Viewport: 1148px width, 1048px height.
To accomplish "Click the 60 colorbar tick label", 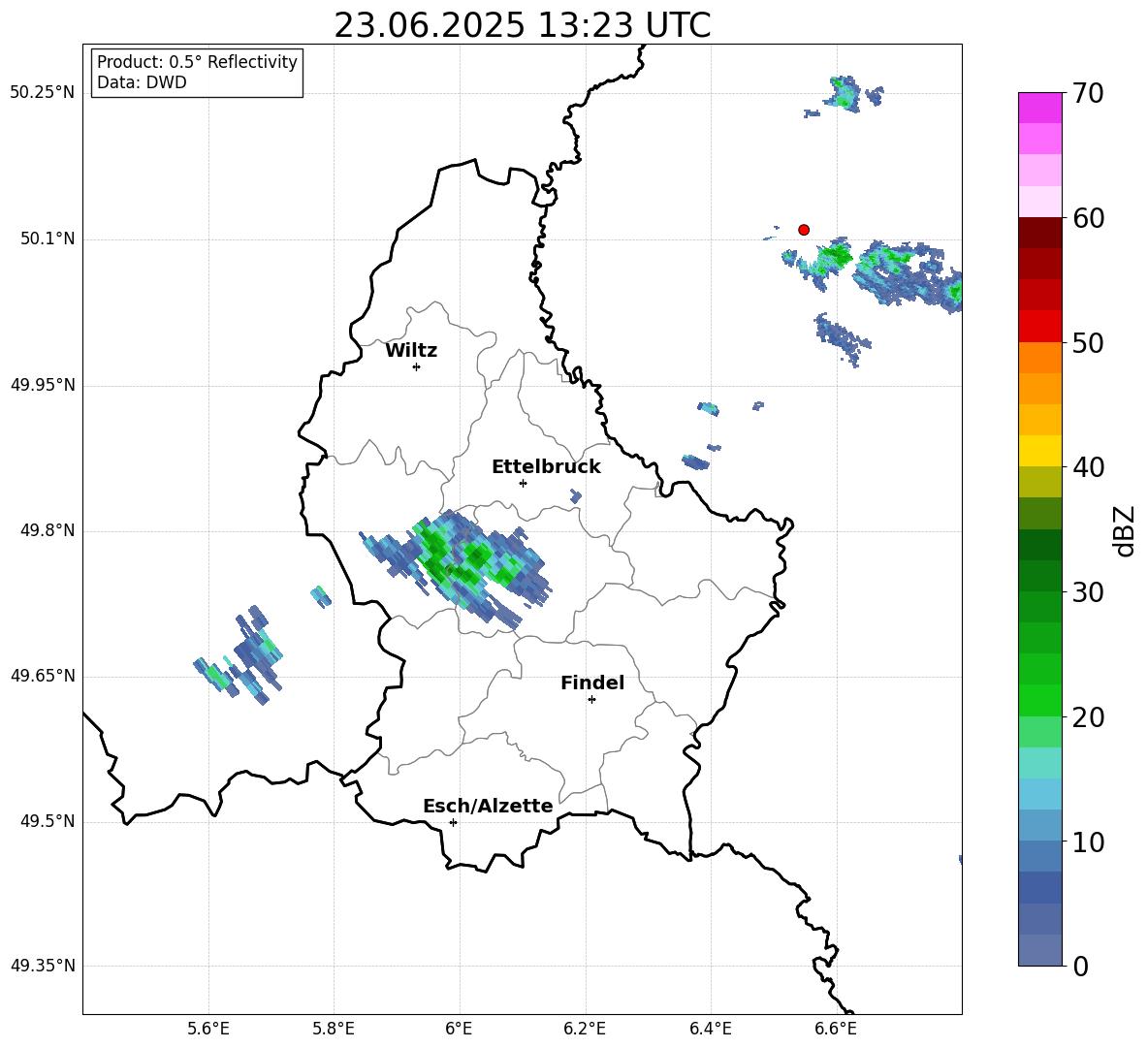I will (x=1088, y=218).
